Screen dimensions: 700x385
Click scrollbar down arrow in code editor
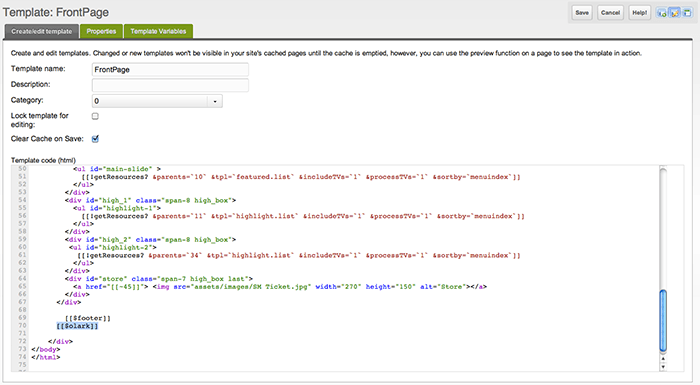[x=663, y=367]
